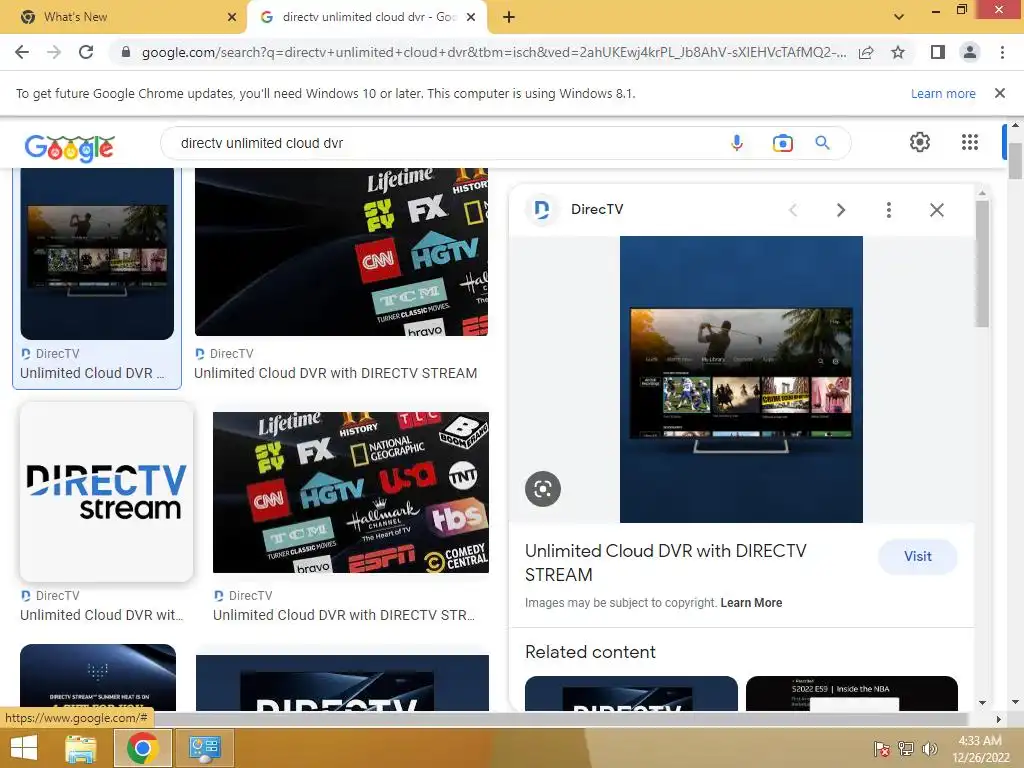
Task: Open the Google apps grid
Action: [970, 142]
